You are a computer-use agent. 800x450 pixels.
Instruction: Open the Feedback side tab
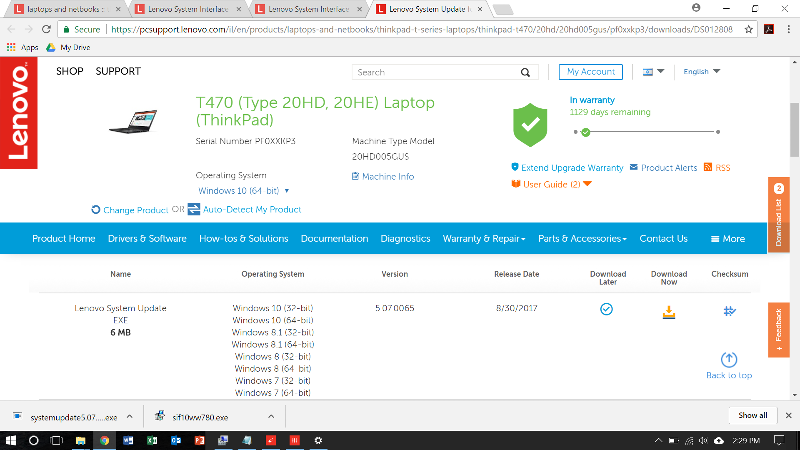click(779, 330)
